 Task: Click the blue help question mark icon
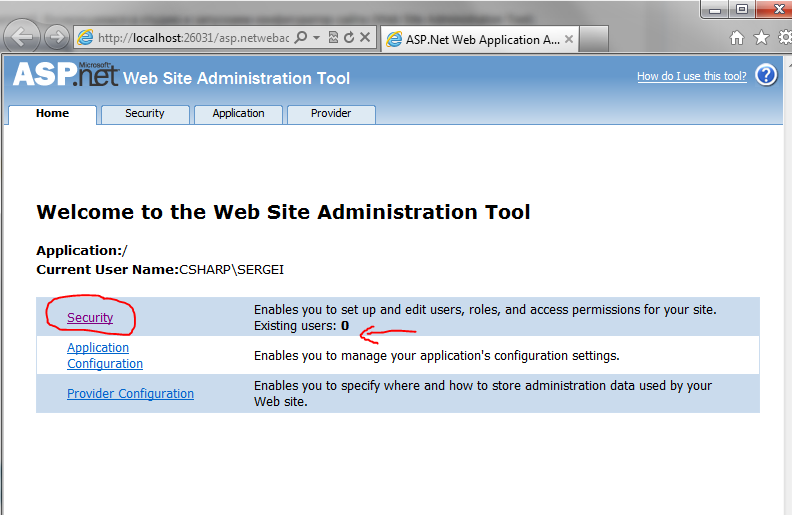click(766, 76)
